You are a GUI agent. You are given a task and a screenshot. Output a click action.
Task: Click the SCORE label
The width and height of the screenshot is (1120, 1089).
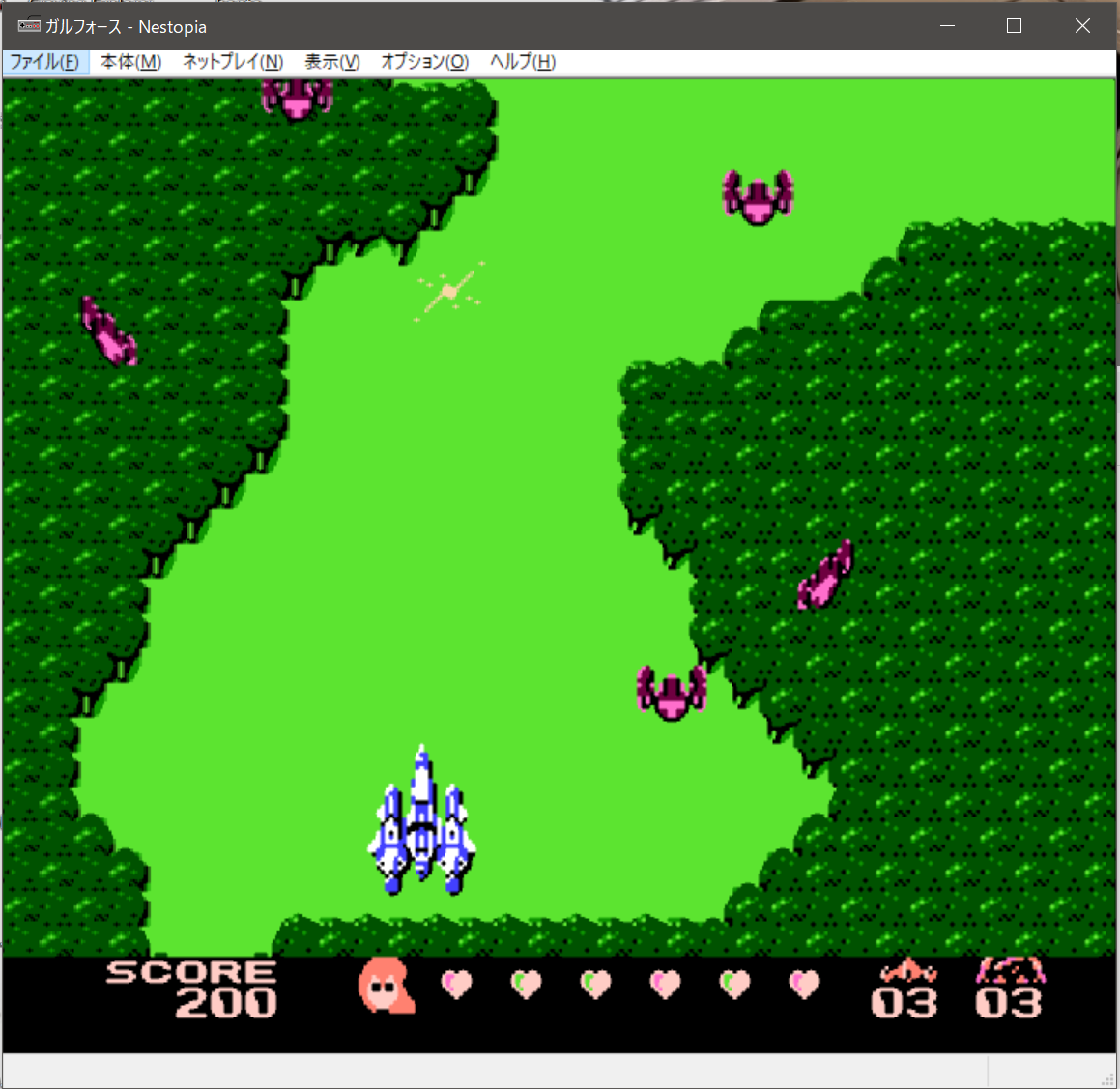(x=191, y=972)
